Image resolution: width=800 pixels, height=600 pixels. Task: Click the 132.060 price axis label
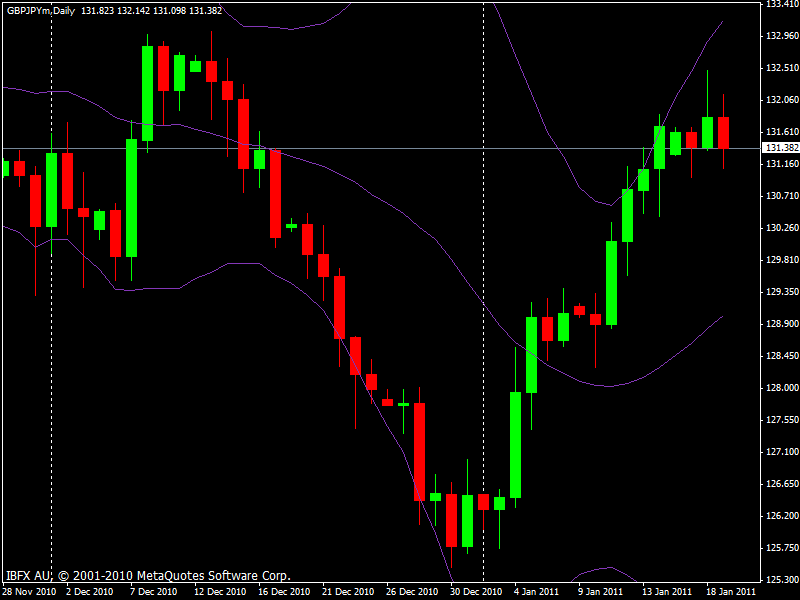click(x=782, y=100)
